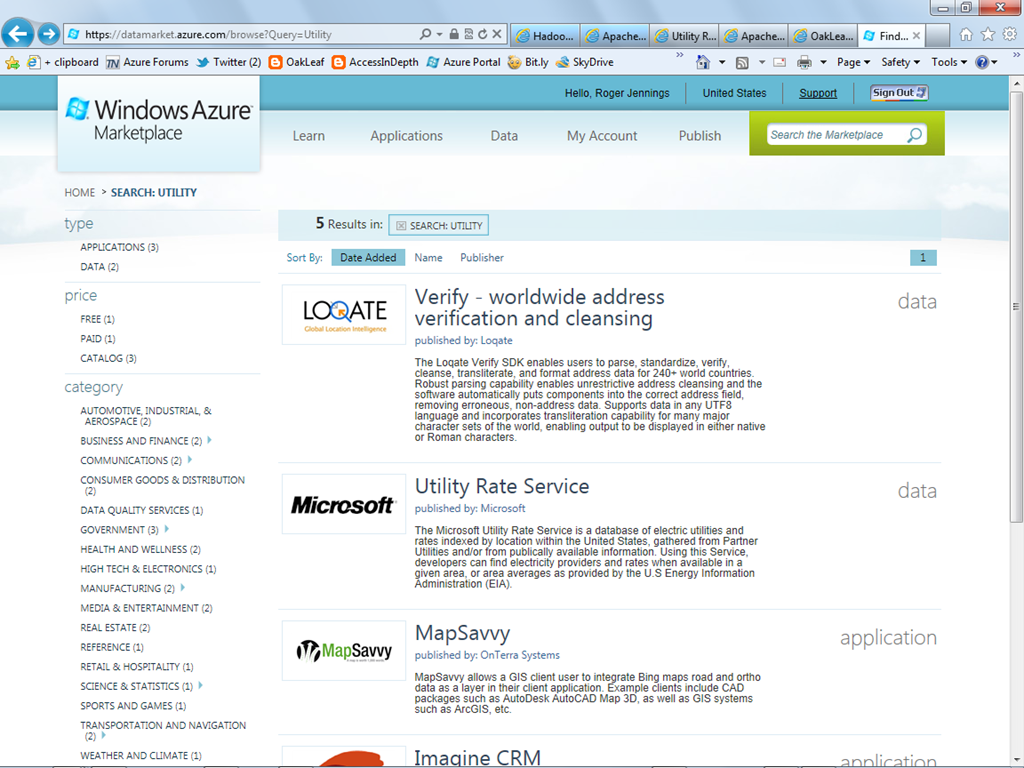Click the page vertical scrollbar thumb
The image size is (1024, 768).
point(1016,306)
